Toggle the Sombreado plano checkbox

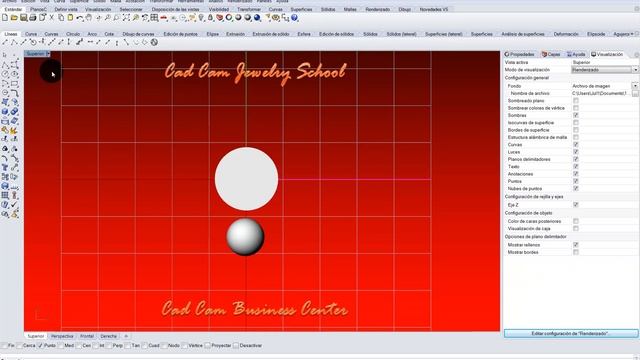pos(576,100)
